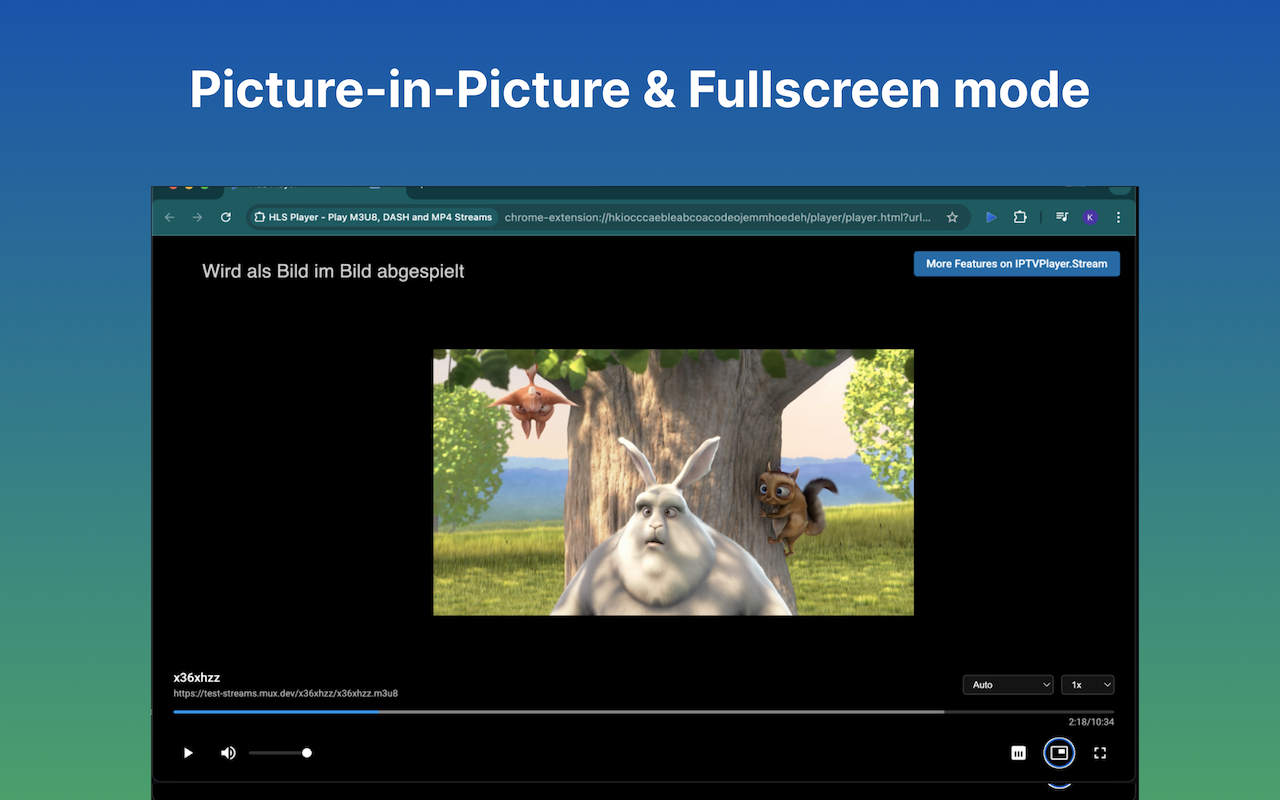Open the playlist panel icon
The height and width of the screenshot is (800, 1280).
point(1018,753)
